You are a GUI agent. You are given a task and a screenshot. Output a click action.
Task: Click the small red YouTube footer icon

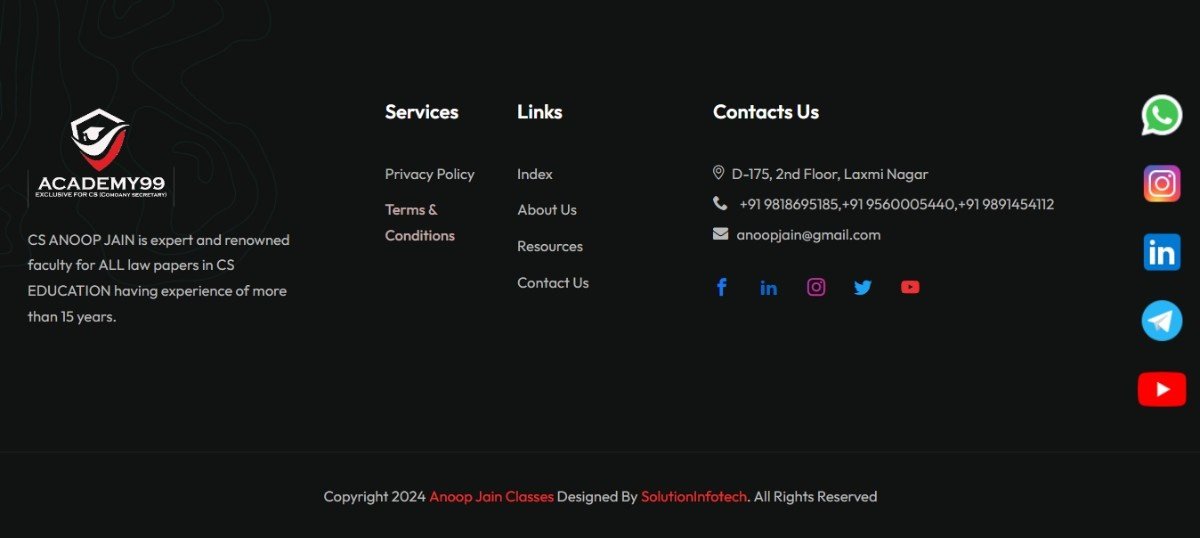(910, 287)
